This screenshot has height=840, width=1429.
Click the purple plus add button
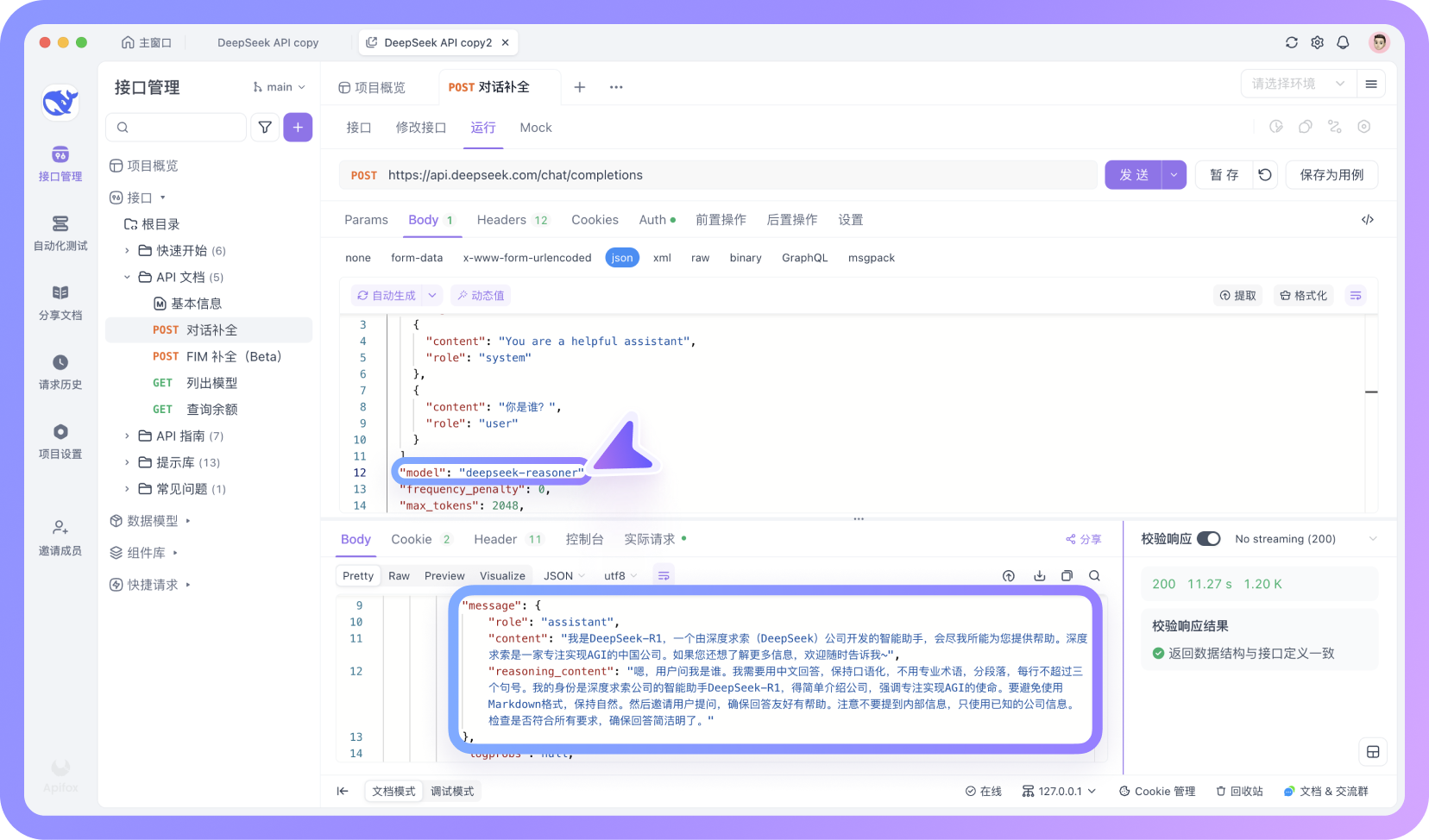coord(298,128)
